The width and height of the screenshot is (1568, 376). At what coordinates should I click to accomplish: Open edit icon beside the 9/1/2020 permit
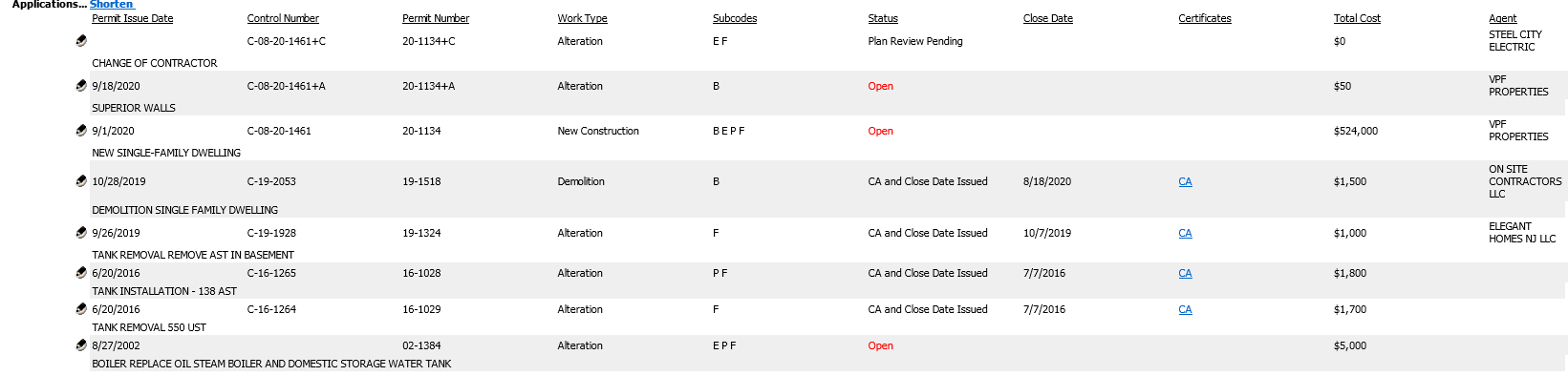[x=81, y=131]
